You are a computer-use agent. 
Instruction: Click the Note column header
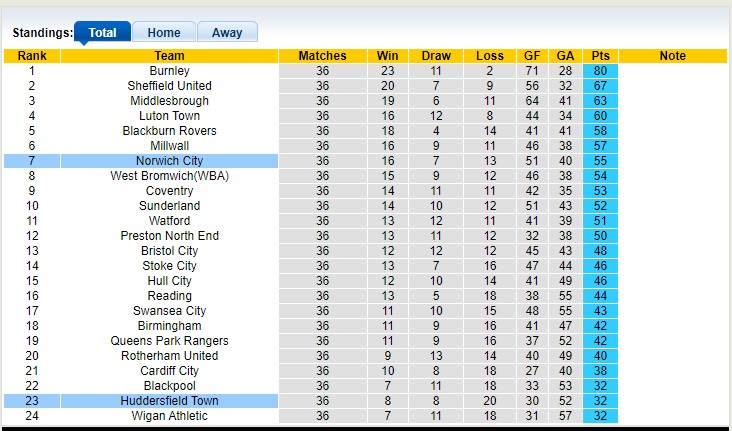pyautogui.click(x=673, y=56)
